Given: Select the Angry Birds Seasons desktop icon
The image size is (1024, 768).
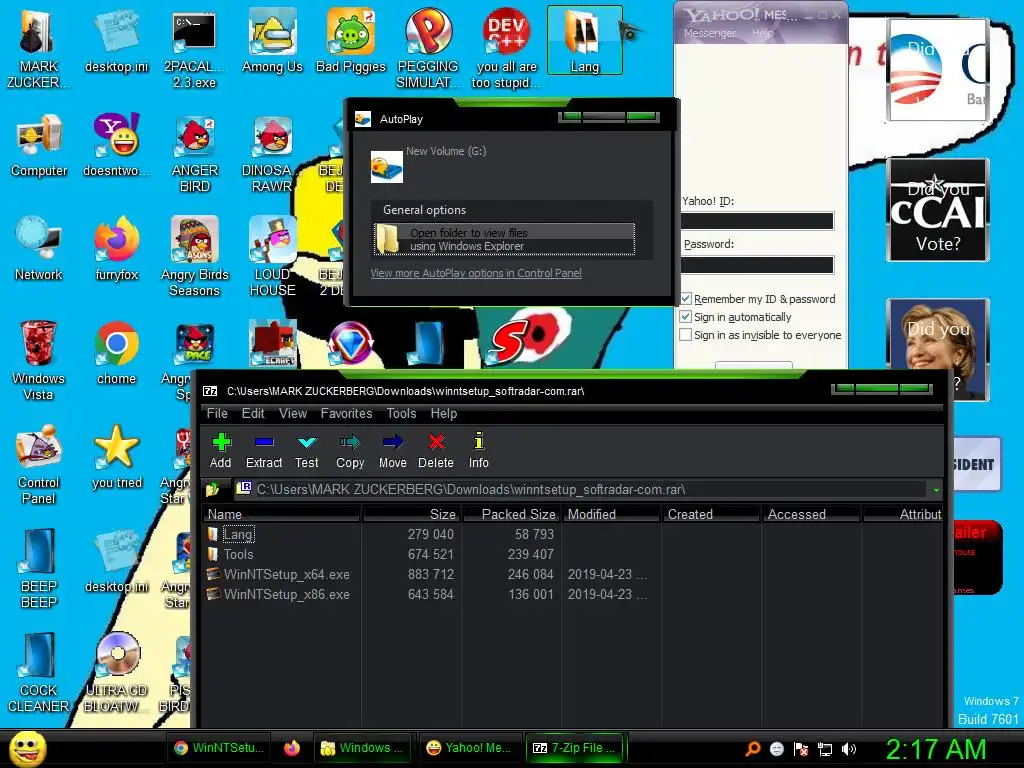Looking at the screenshot, I should click(x=195, y=258).
